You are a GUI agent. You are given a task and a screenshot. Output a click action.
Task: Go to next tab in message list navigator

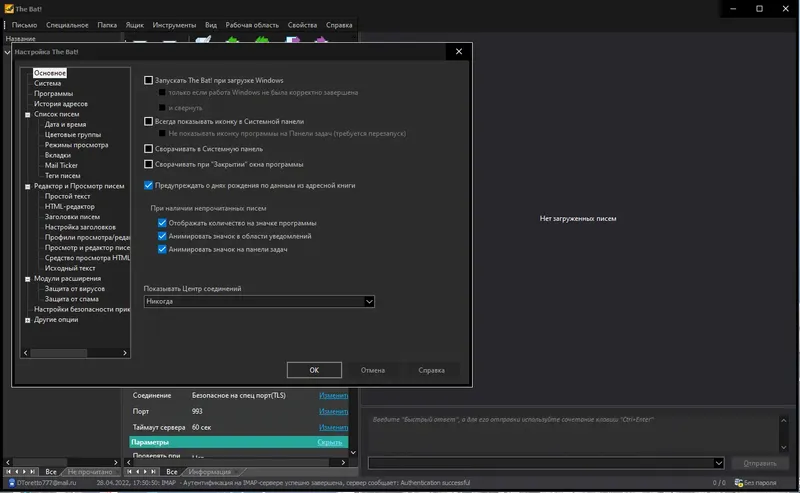coord(145,472)
